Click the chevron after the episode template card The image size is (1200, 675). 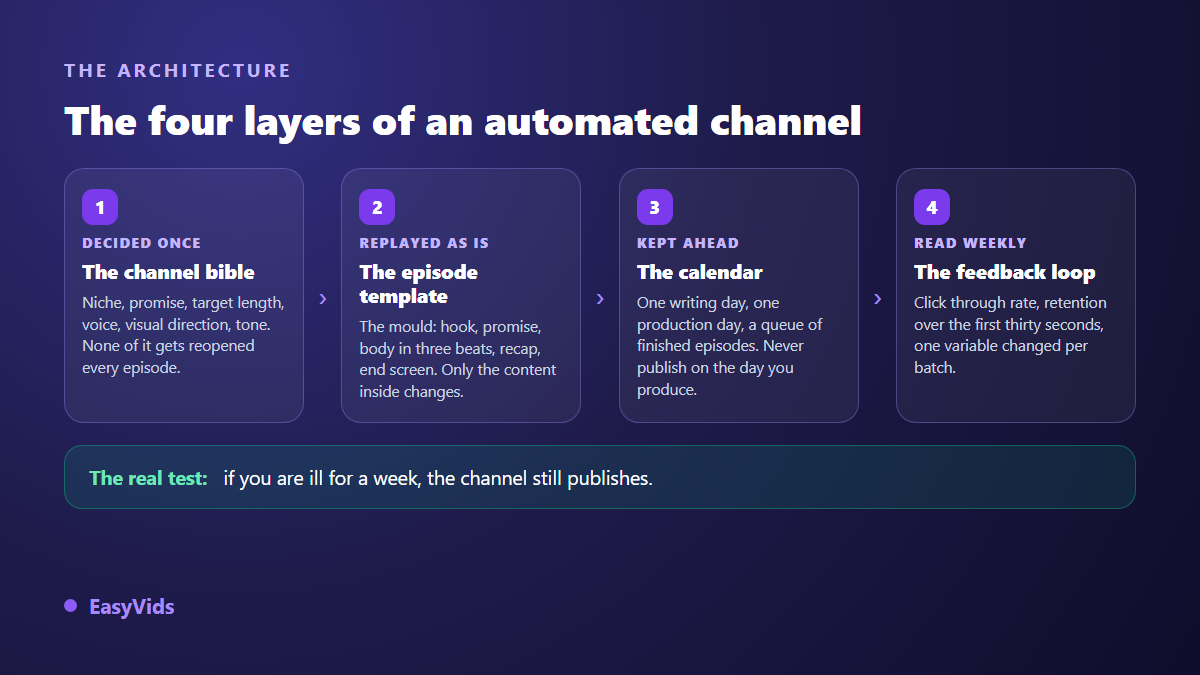pyautogui.click(x=600, y=298)
